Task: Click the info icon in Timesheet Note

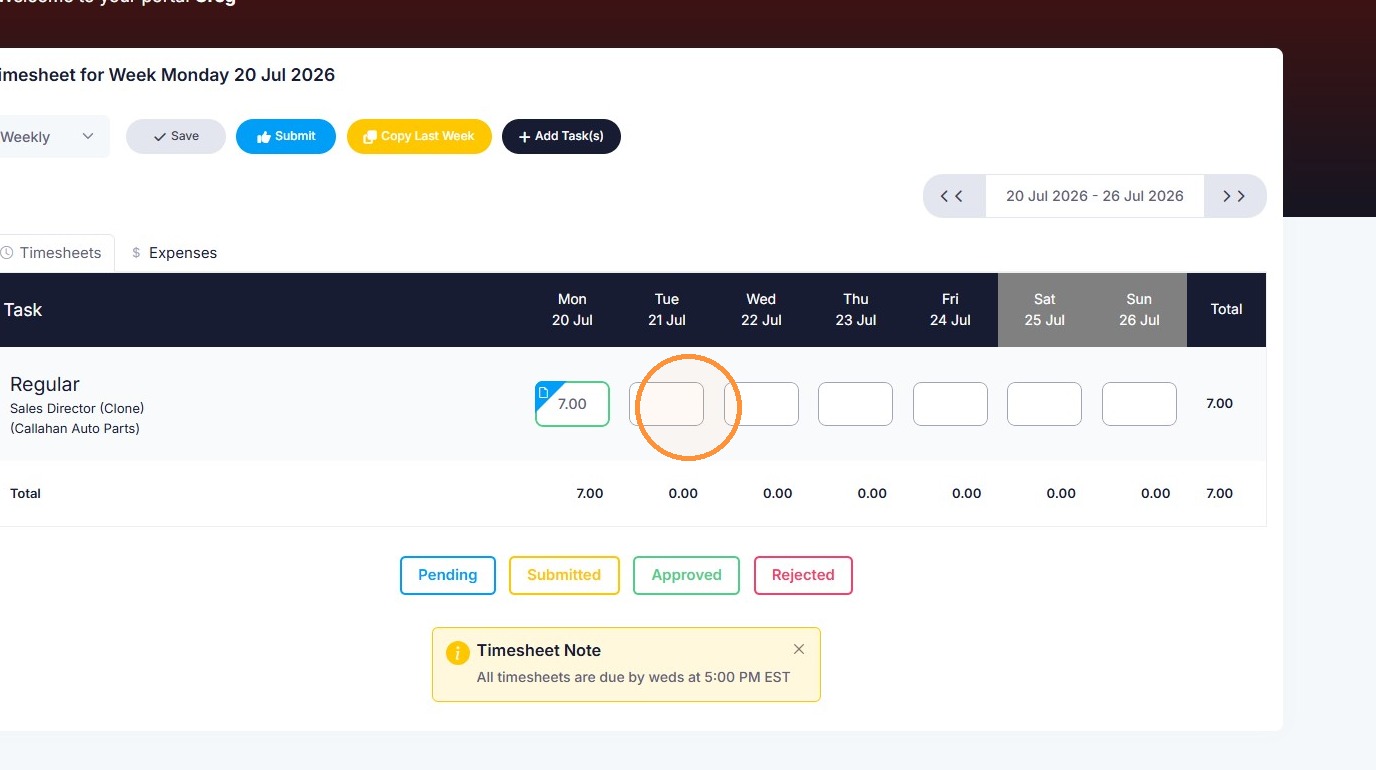Action: coord(457,653)
